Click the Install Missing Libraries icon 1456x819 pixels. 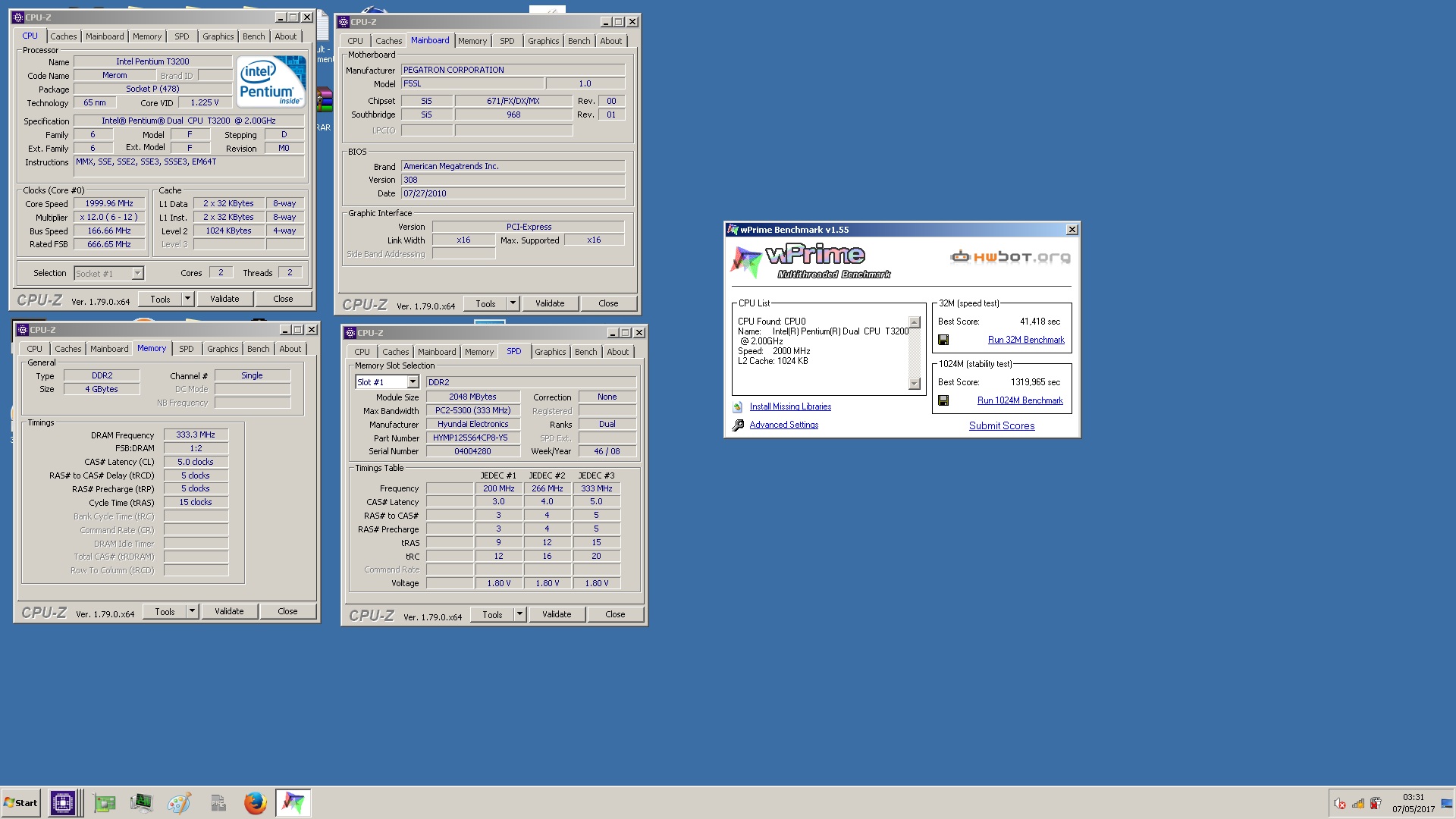pyautogui.click(x=737, y=407)
